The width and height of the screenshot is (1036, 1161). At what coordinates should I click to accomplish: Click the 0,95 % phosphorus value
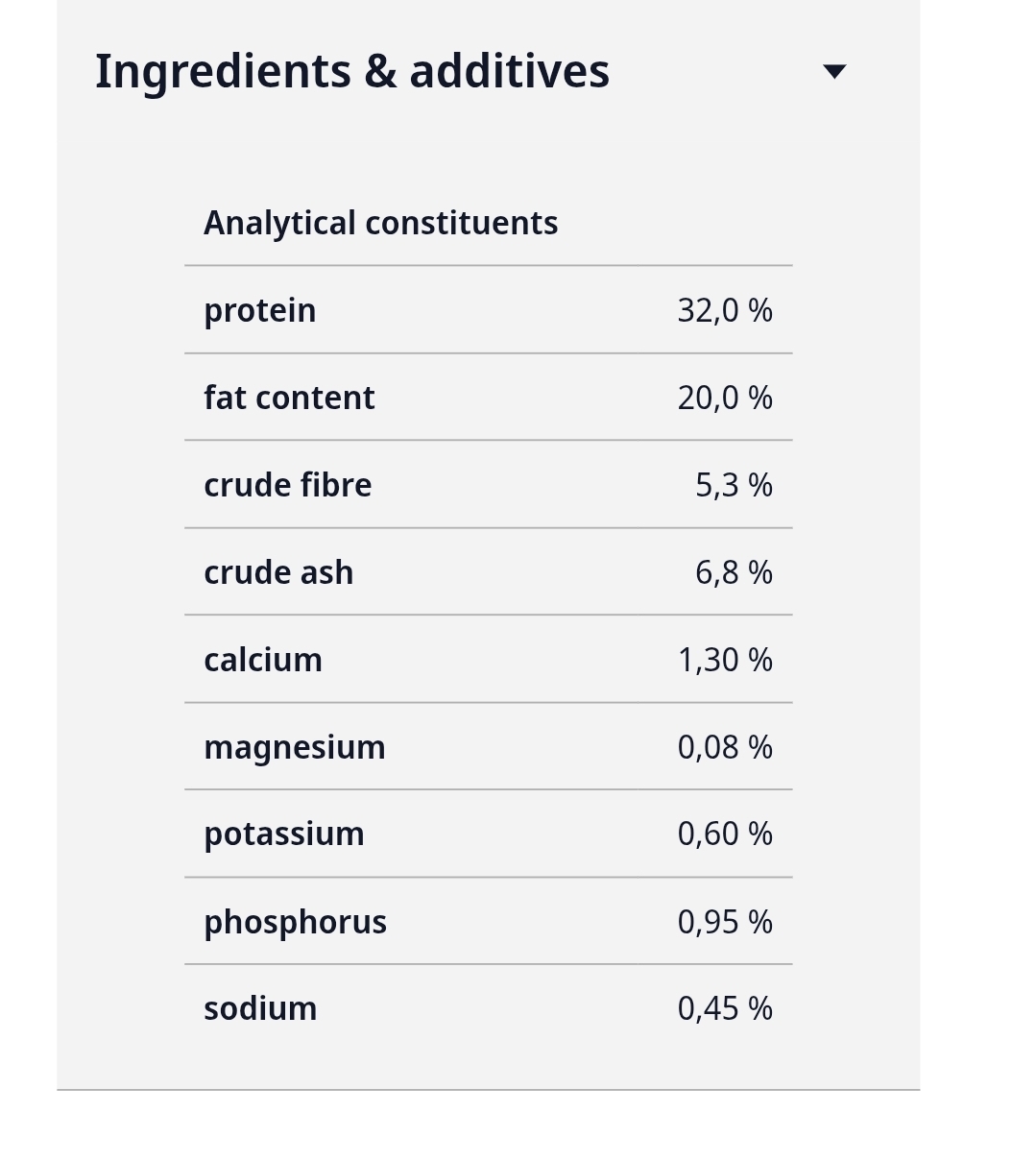coord(725,922)
